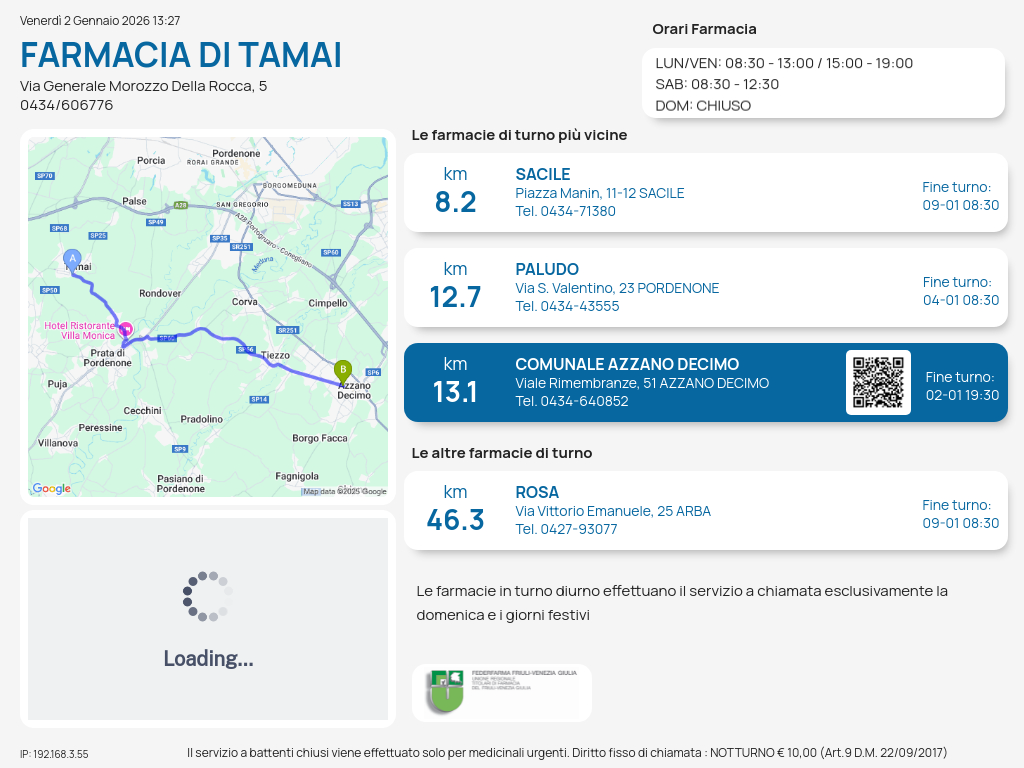Click the Loading spinner icon
1024x768 pixels.
[207, 596]
